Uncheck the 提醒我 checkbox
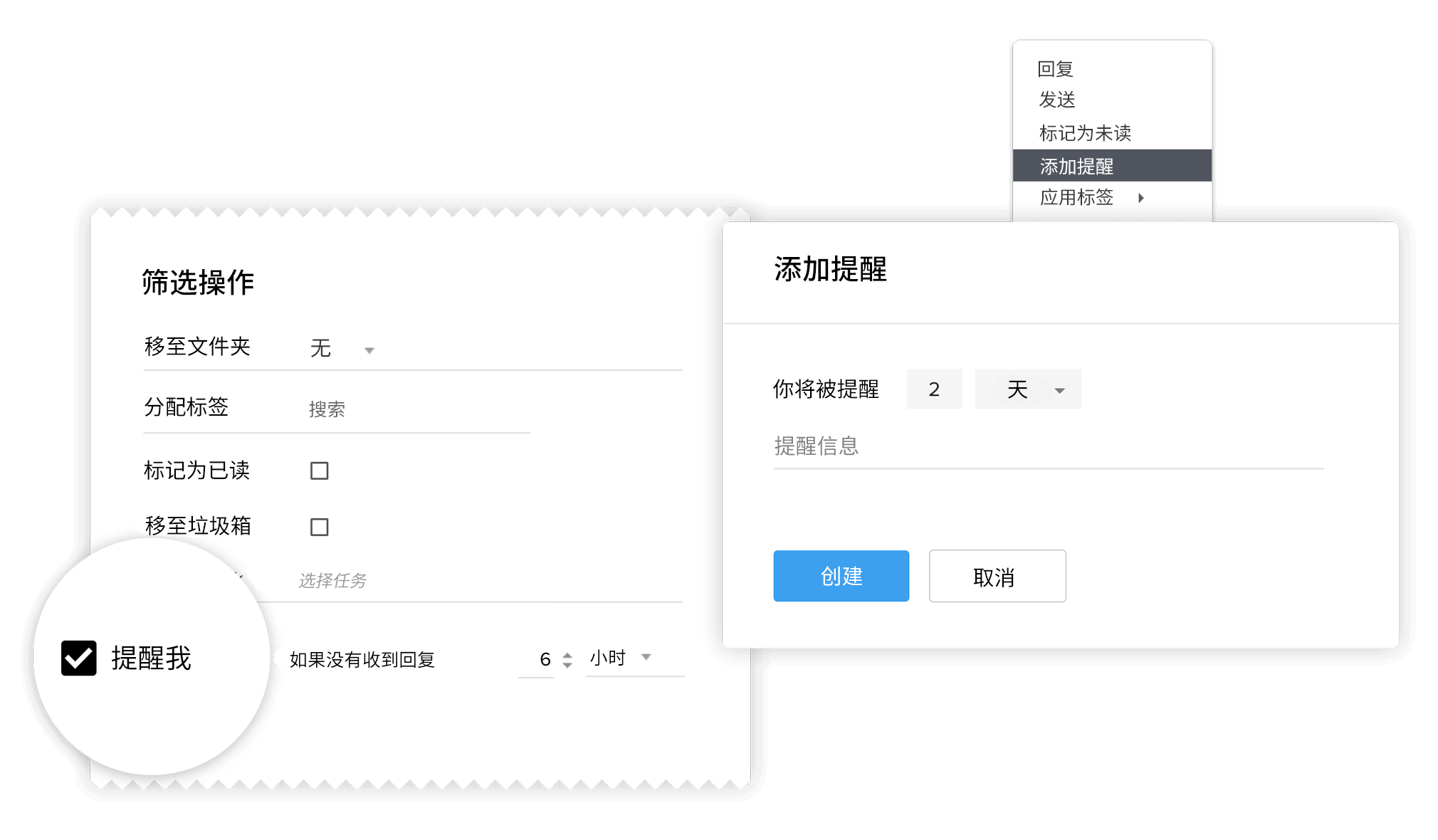This screenshot has height=840, width=1438. pos(79,658)
